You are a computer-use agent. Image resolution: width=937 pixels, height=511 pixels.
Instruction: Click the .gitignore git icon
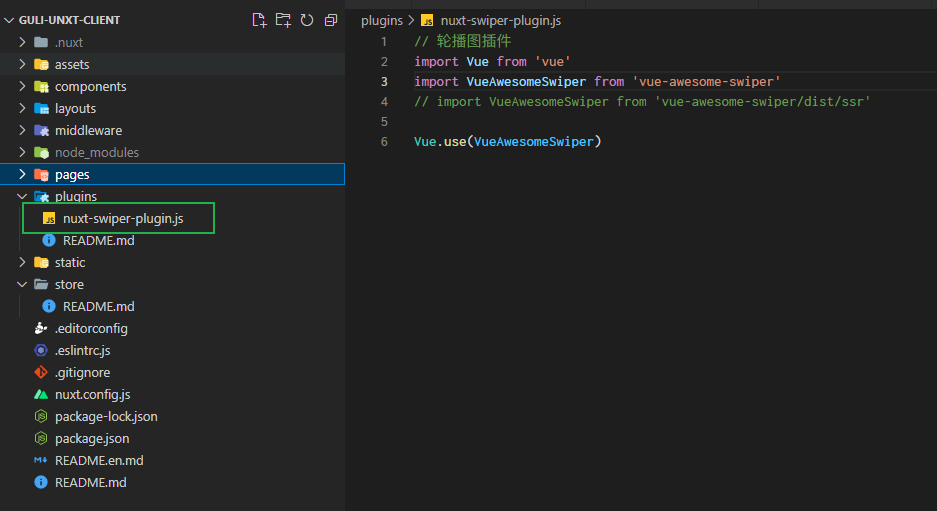pyautogui.click(x=41, y=372)
